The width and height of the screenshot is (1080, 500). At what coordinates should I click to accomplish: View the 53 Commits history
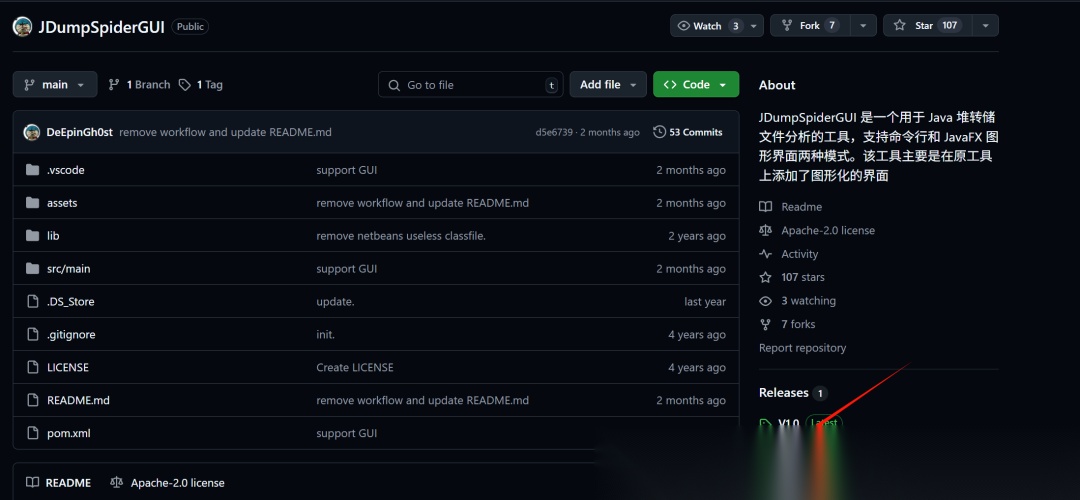pyautogui.click(x=688, y=132)
